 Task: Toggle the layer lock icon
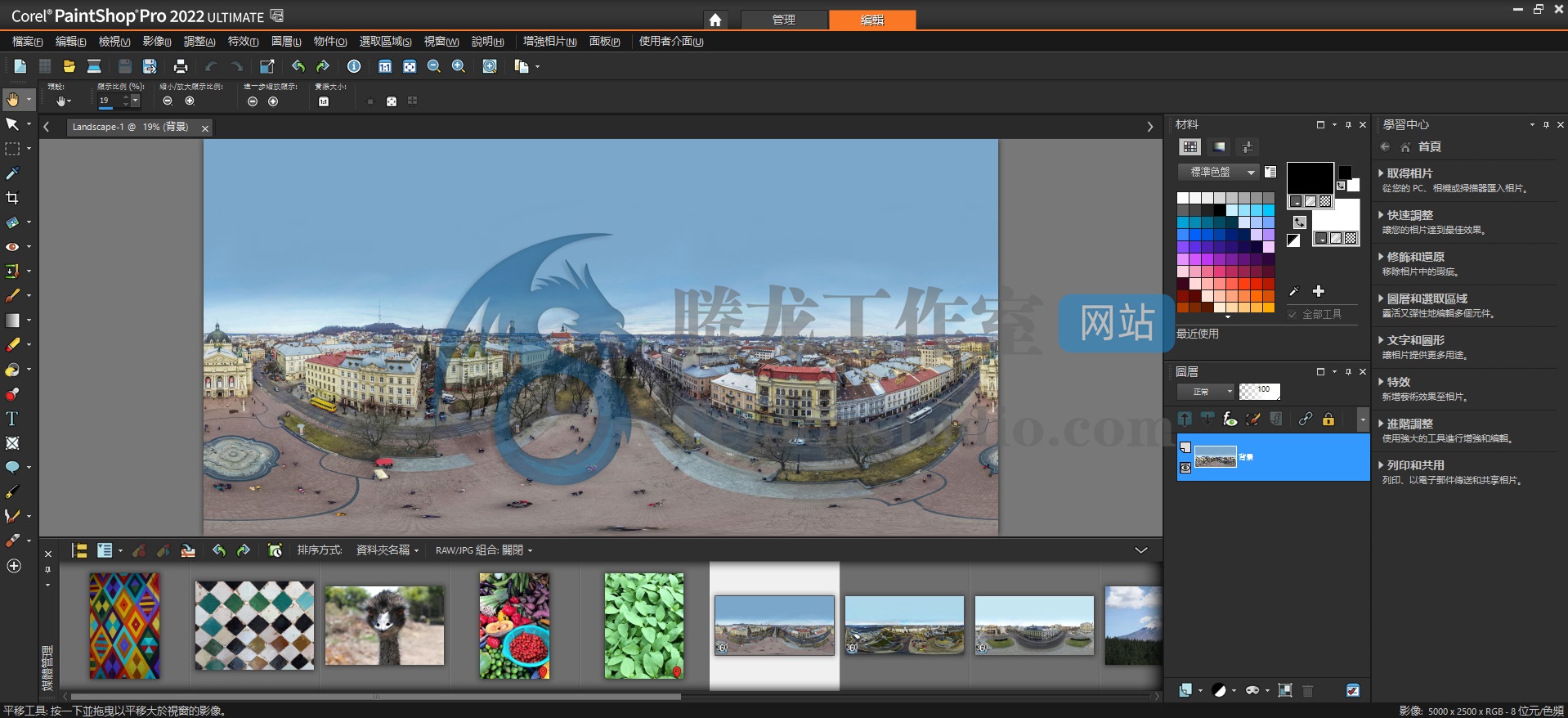coord(1328,420)
